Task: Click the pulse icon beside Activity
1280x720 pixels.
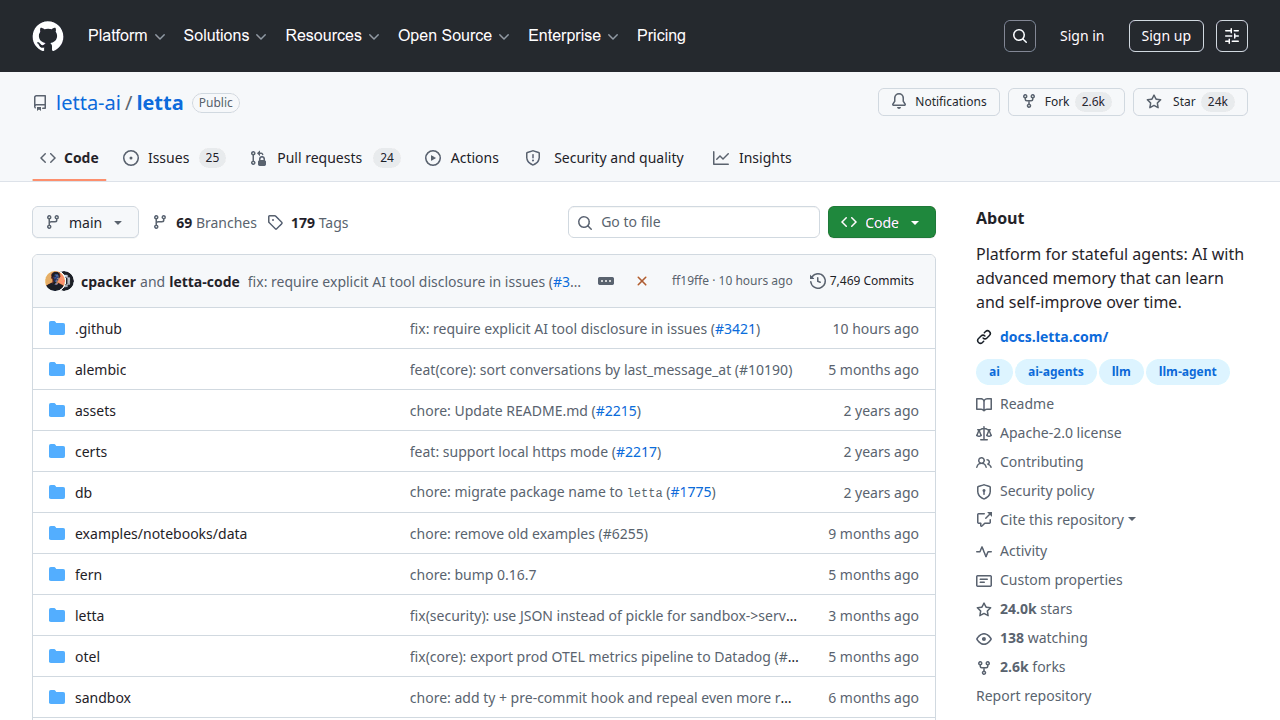Action: click(x=984, y=551)
